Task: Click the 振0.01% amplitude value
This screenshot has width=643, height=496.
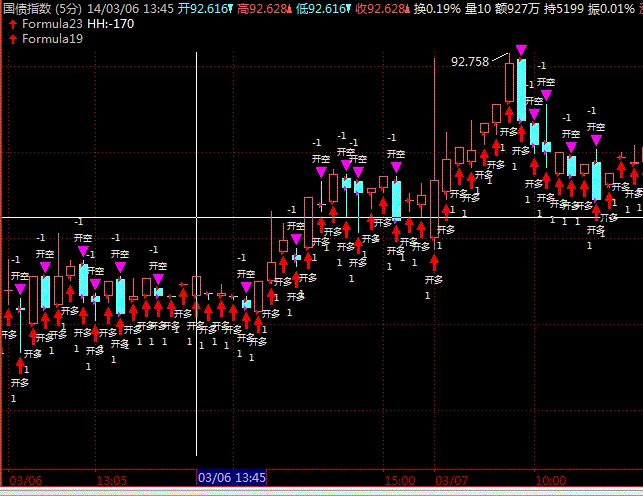Action: point(611,9)
